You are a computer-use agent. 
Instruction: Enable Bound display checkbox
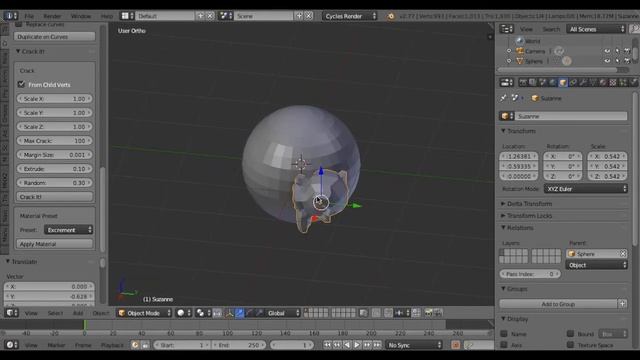571,334
